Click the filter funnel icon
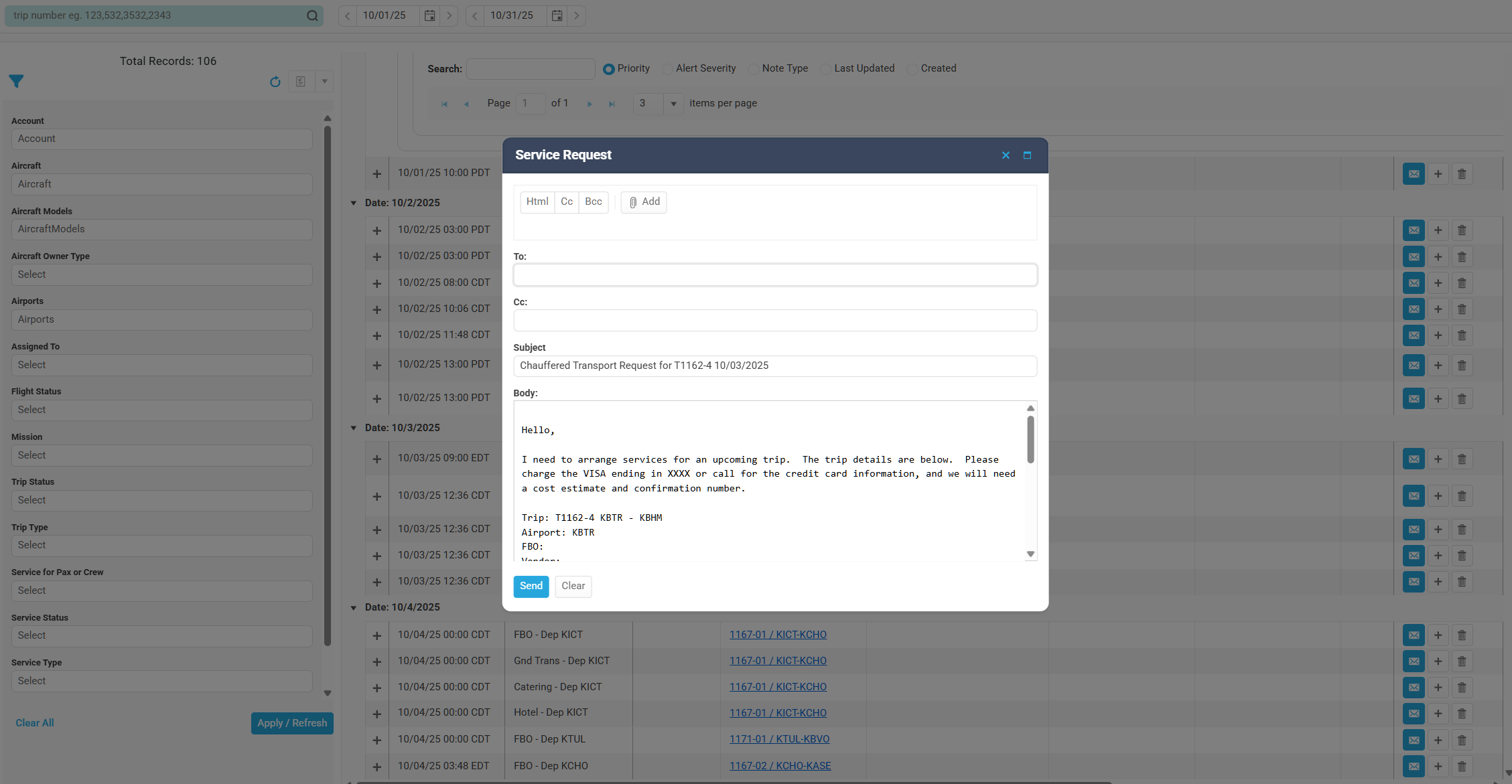The width and height of the screenshot is (1512, 784). [x=17, y=82]
